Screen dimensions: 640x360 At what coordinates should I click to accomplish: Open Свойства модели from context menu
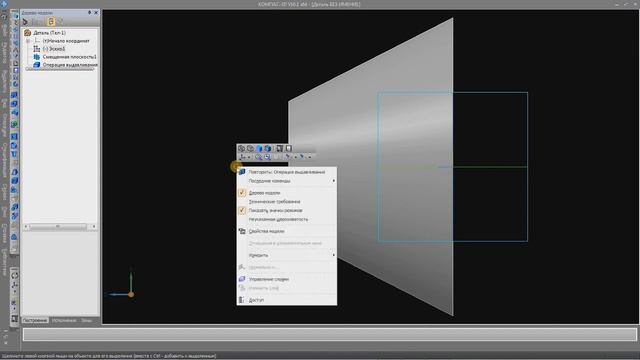(x=287, y=231)
